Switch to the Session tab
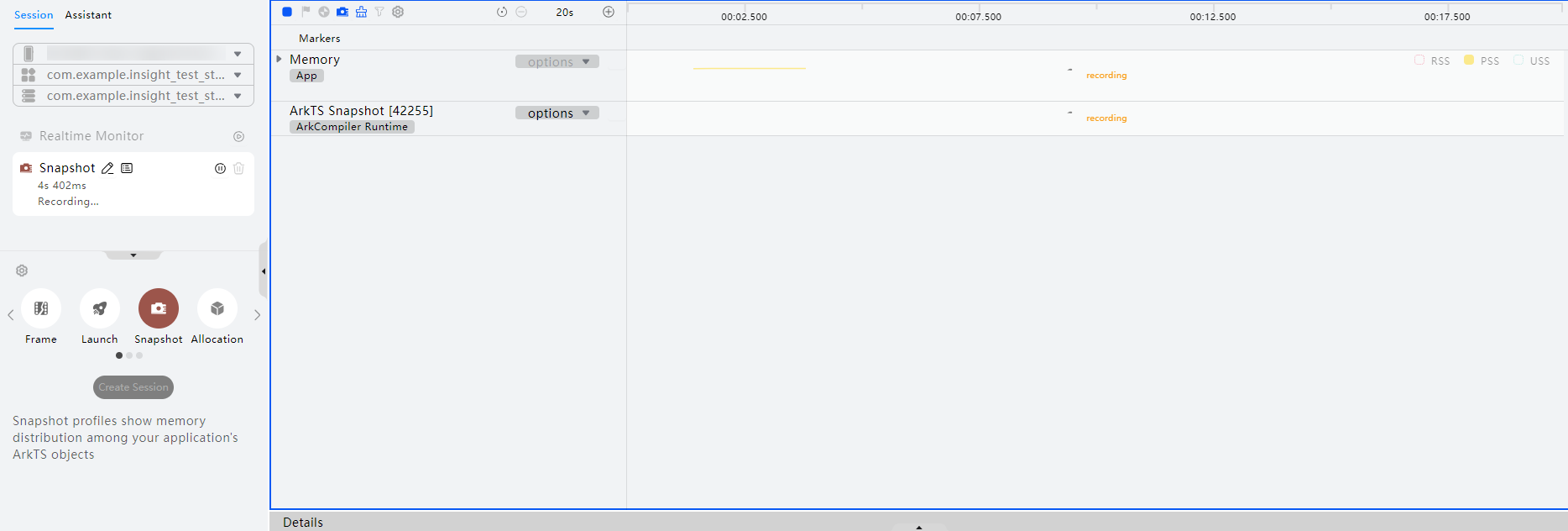 [34, 14]
